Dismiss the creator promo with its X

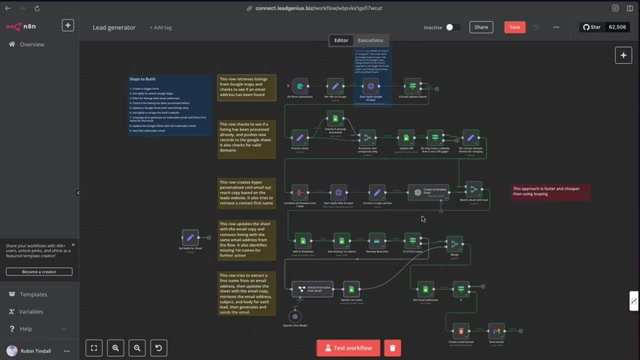[73, 245]
